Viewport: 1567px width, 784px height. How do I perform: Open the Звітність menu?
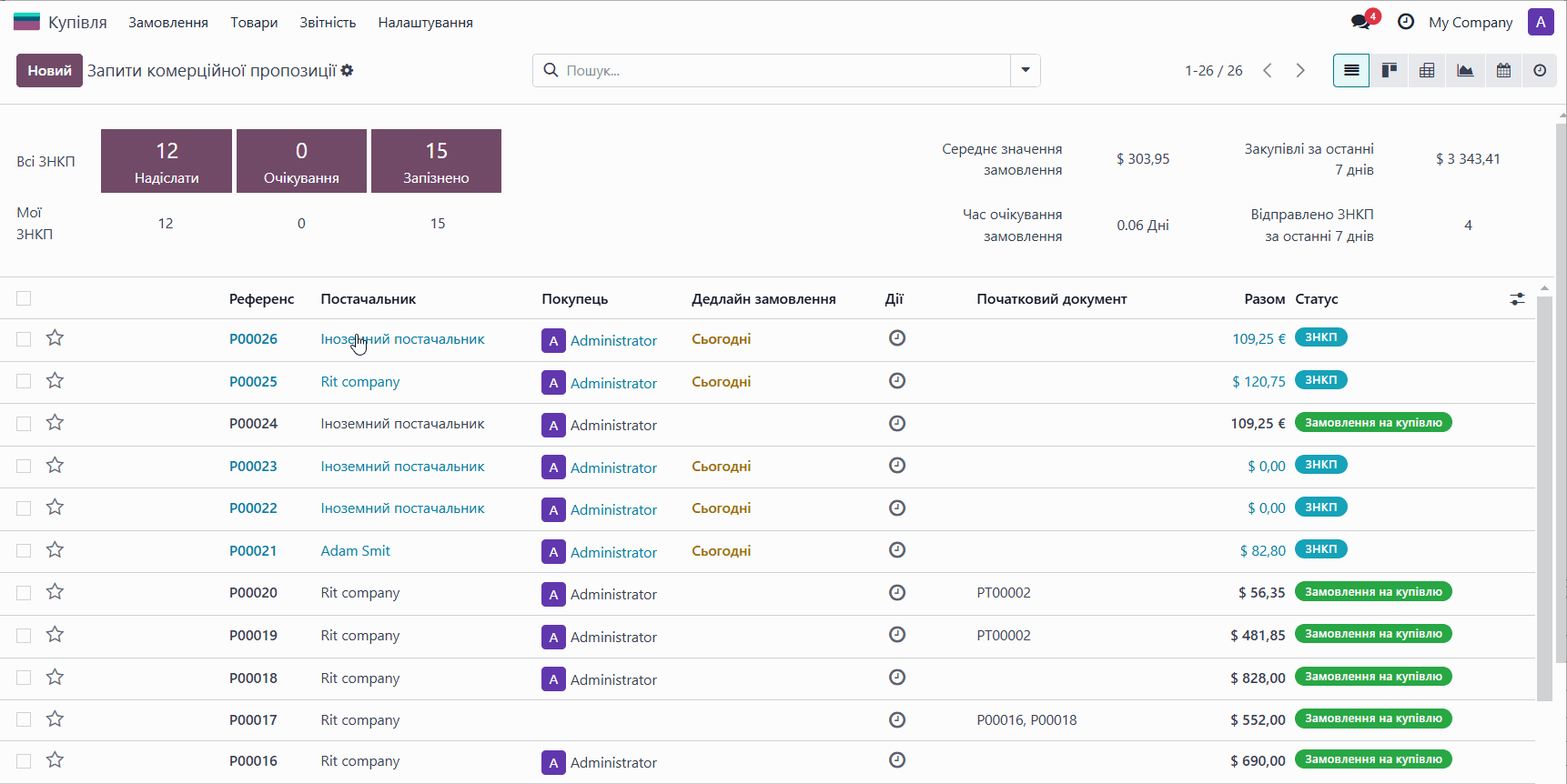click(328, 23)
